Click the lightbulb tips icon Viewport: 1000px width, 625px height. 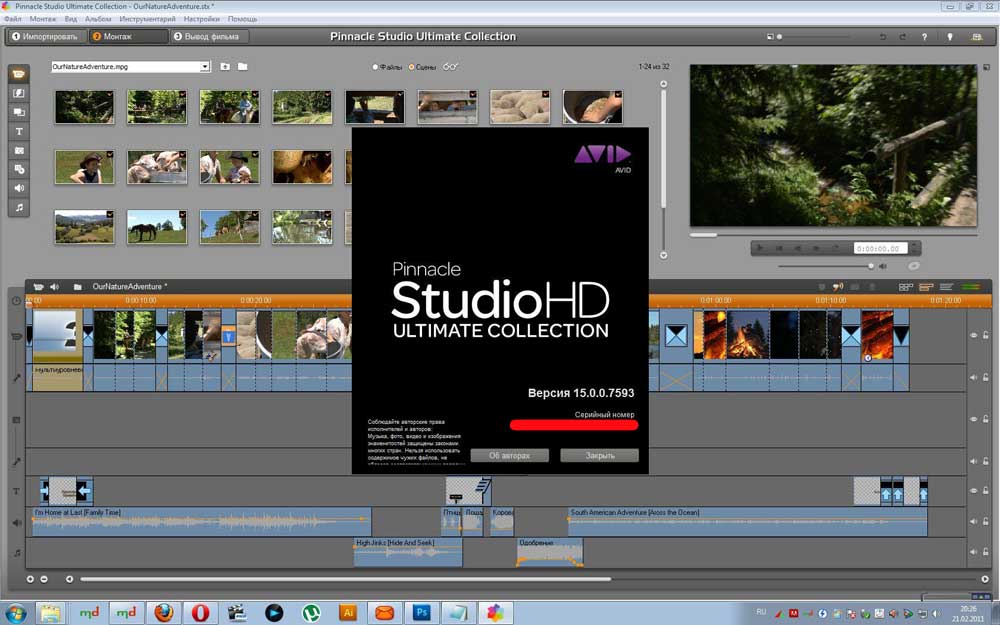(x=949, y=37)
